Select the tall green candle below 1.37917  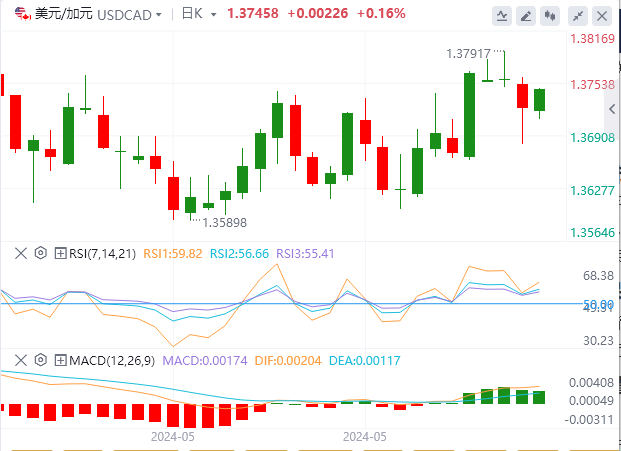[469, 115]
